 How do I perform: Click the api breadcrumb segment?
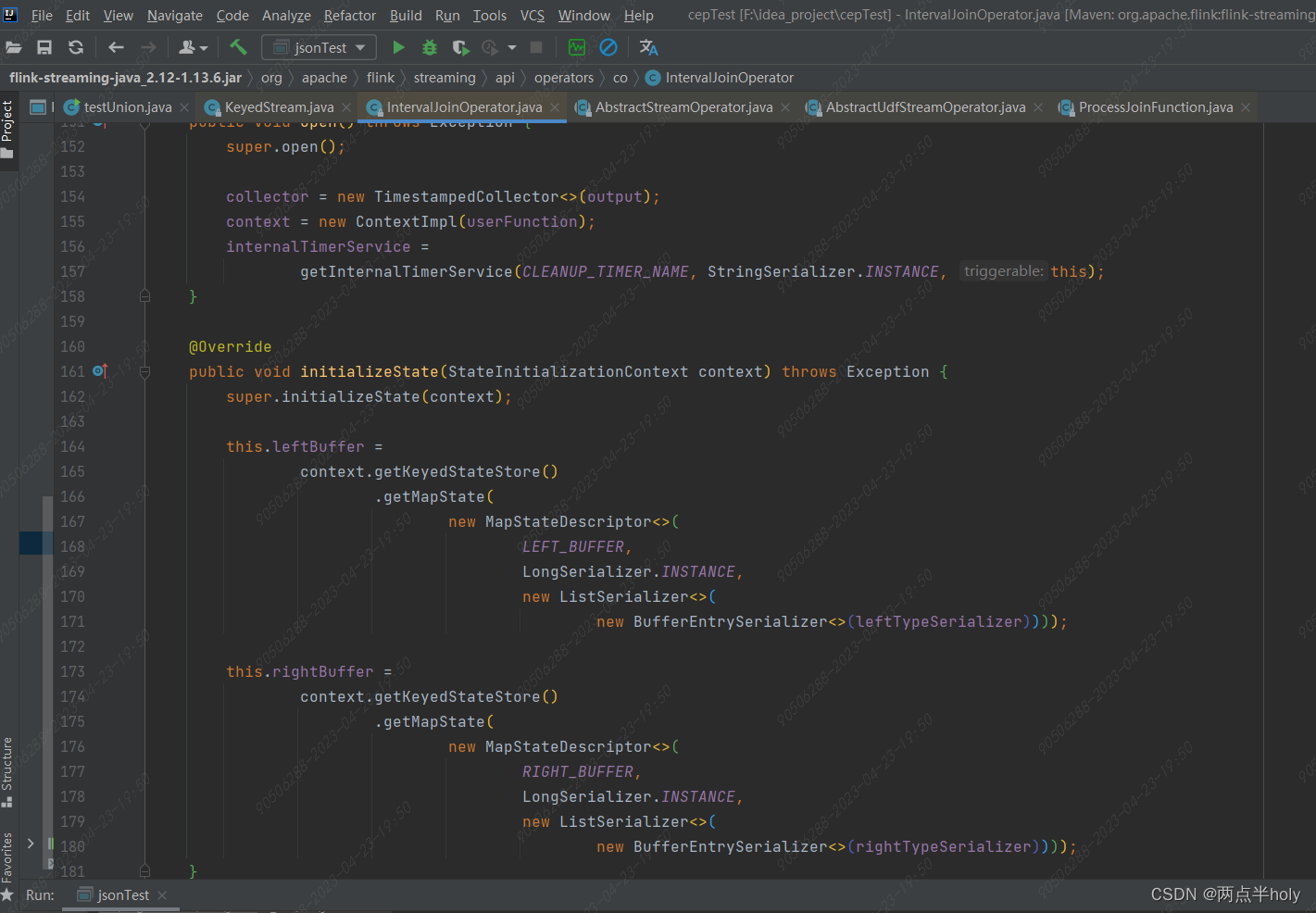pyautogui.click(x=505, y=78)
